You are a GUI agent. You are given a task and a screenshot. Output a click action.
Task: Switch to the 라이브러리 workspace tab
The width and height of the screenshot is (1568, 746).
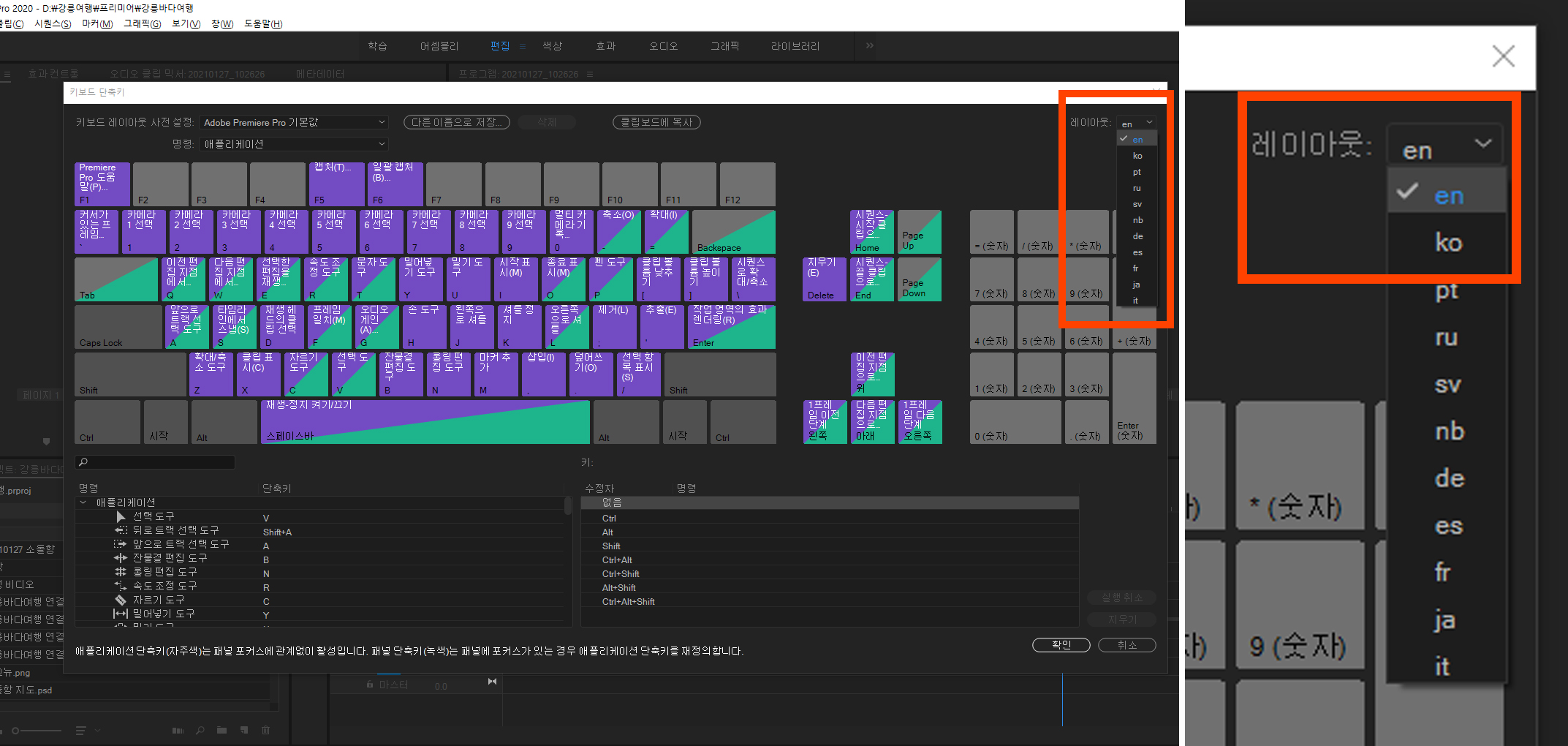pyautogui.click(x=795, y=46)
